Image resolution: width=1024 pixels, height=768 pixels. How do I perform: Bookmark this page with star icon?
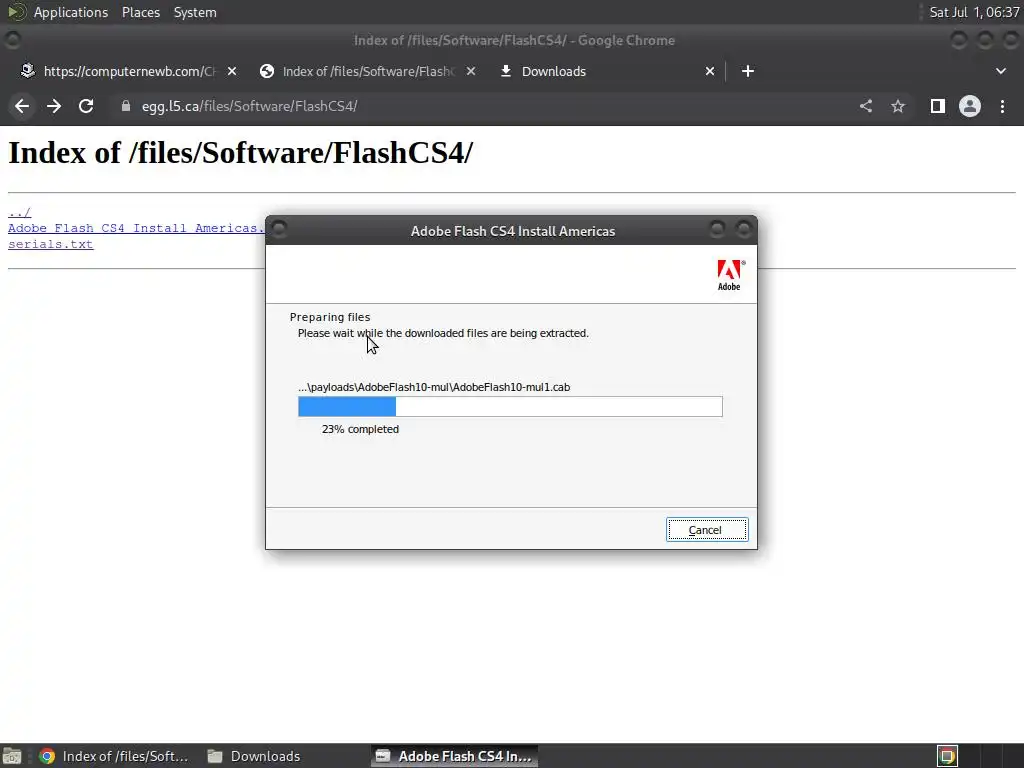point(898,106)
